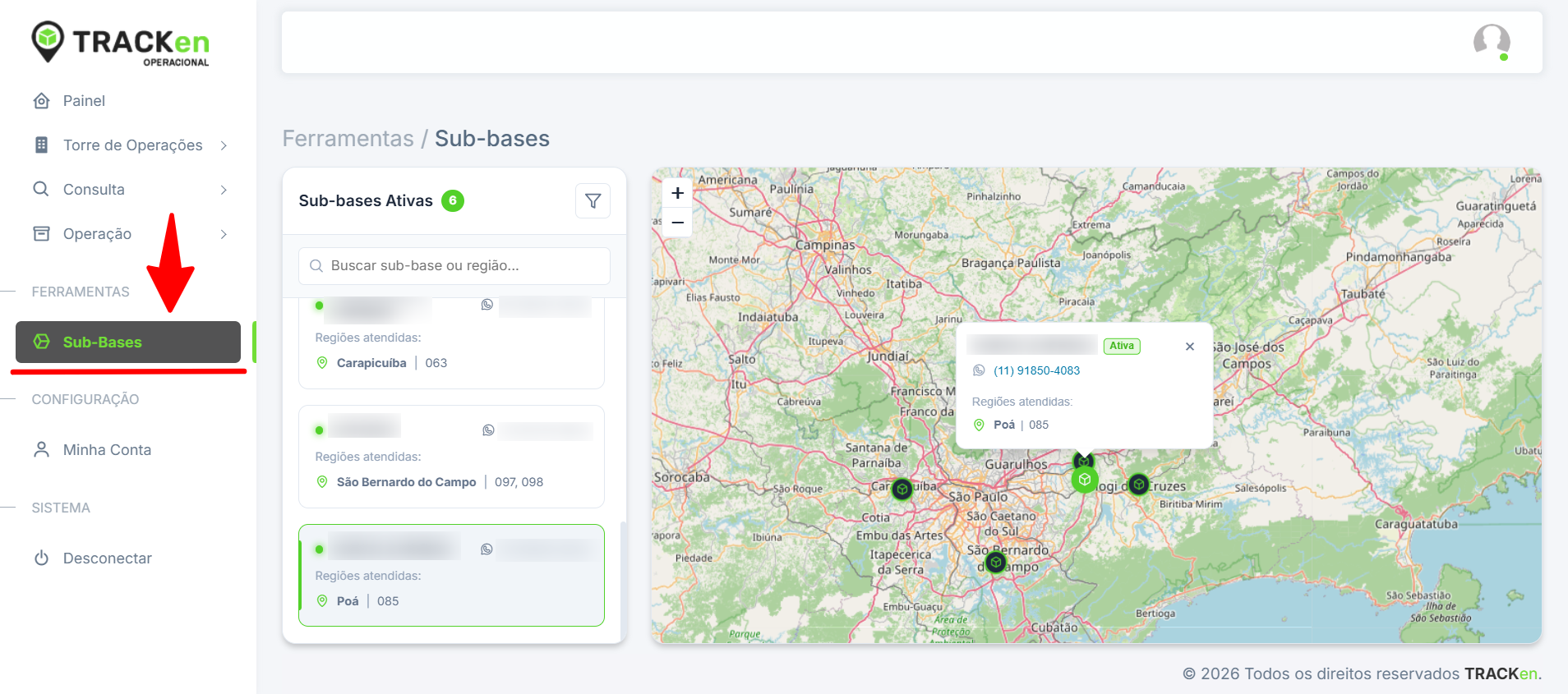Click the active sub-bases count badge 6
This screenshot has width=1568, height=694.
(x=453, y=200)
